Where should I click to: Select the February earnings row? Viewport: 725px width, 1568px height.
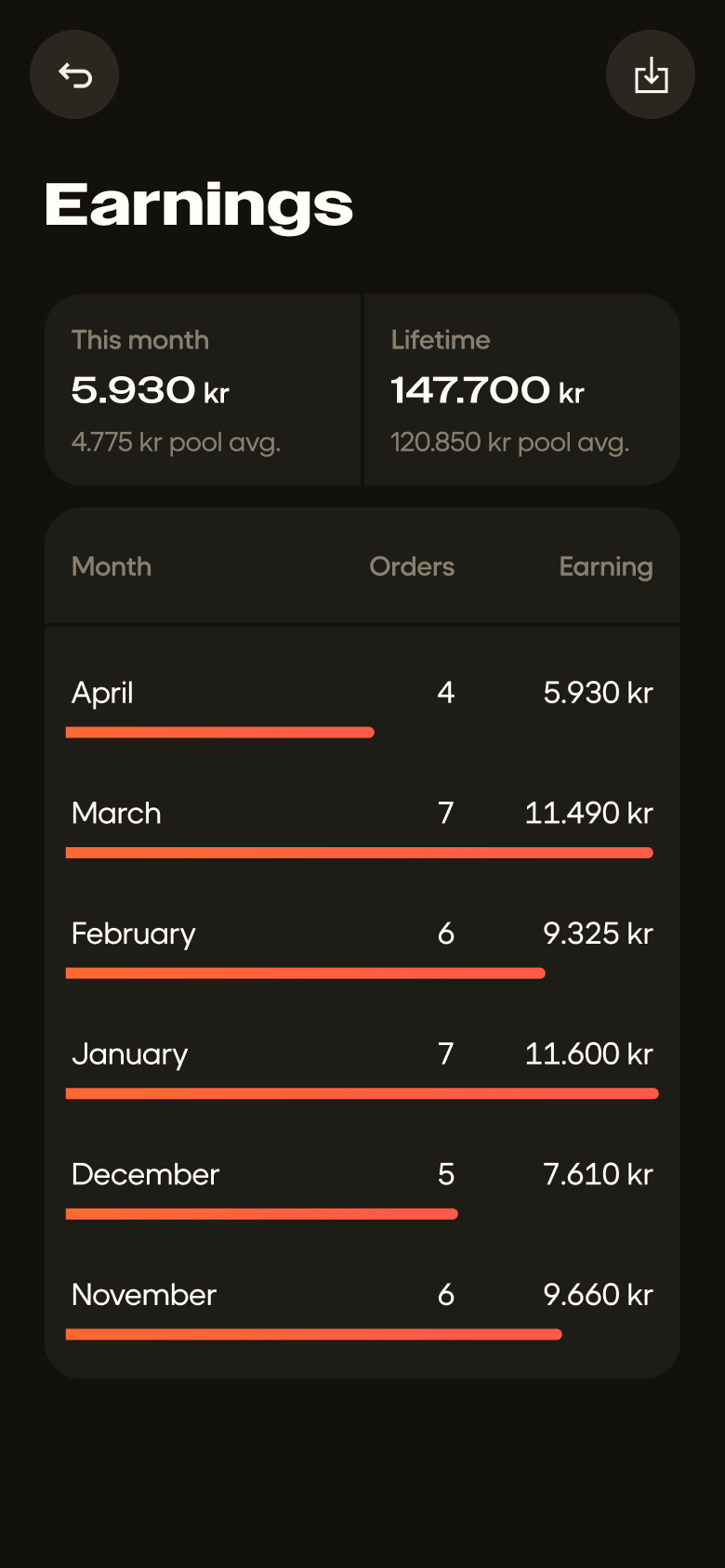362,947
